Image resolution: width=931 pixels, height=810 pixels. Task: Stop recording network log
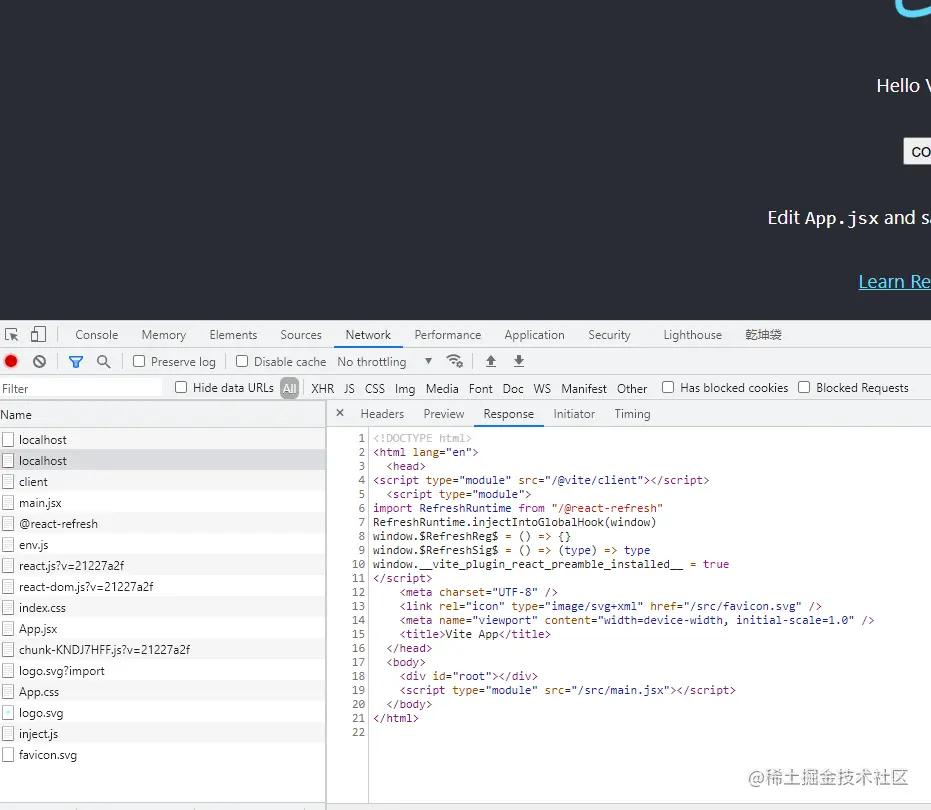pyautogui.click(x=11, y=362)
